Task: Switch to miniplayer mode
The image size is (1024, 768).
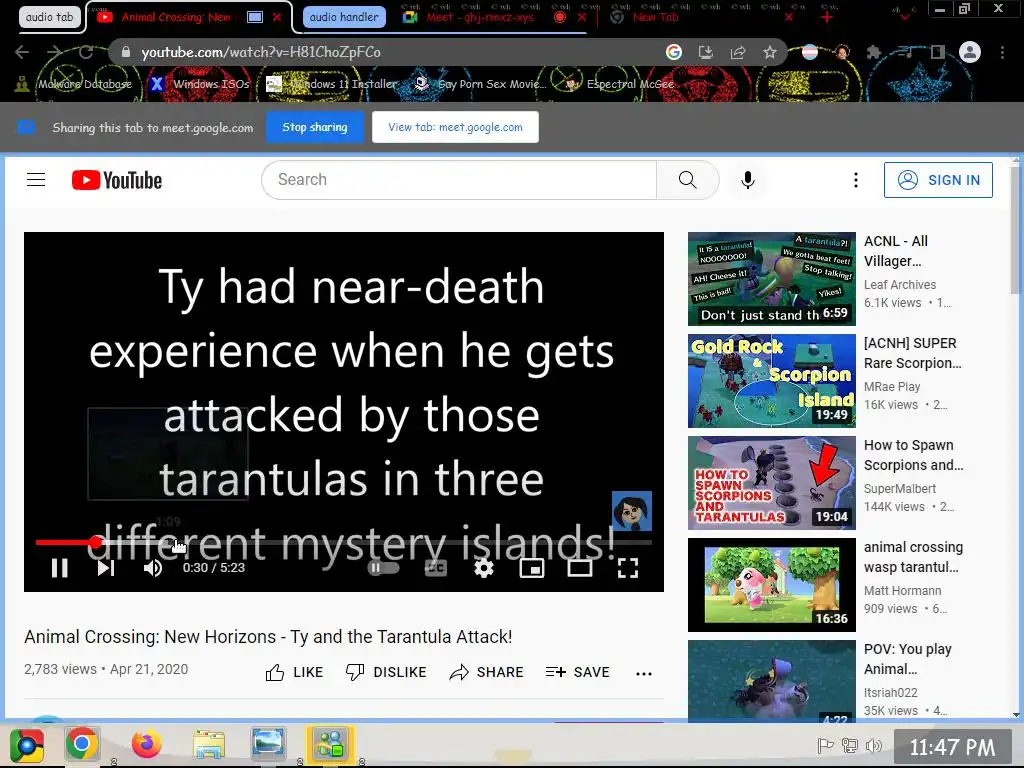Action: coord(532,568)
